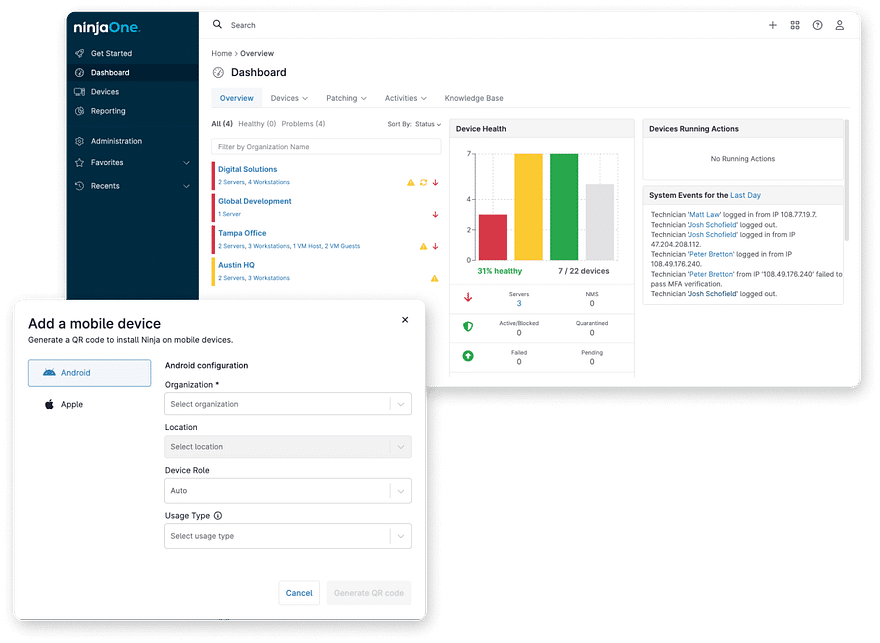The height and width of the screenshot is (643, 880).
Task: Open the Device Role dropdown
Action: [288, 490]
